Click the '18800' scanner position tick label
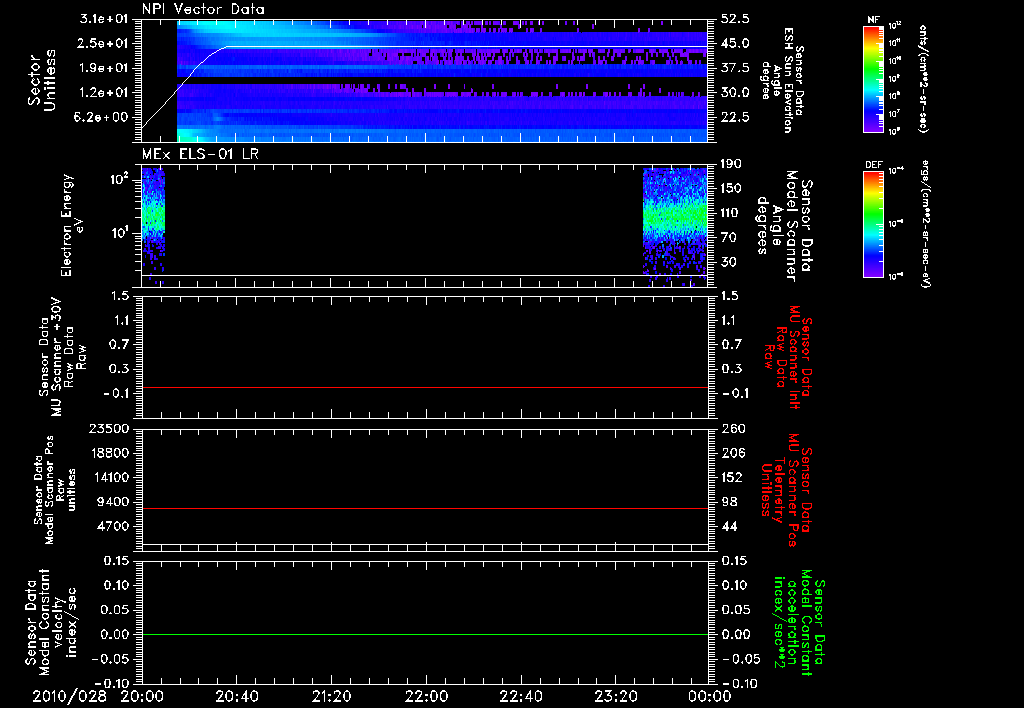 (109, 453)
